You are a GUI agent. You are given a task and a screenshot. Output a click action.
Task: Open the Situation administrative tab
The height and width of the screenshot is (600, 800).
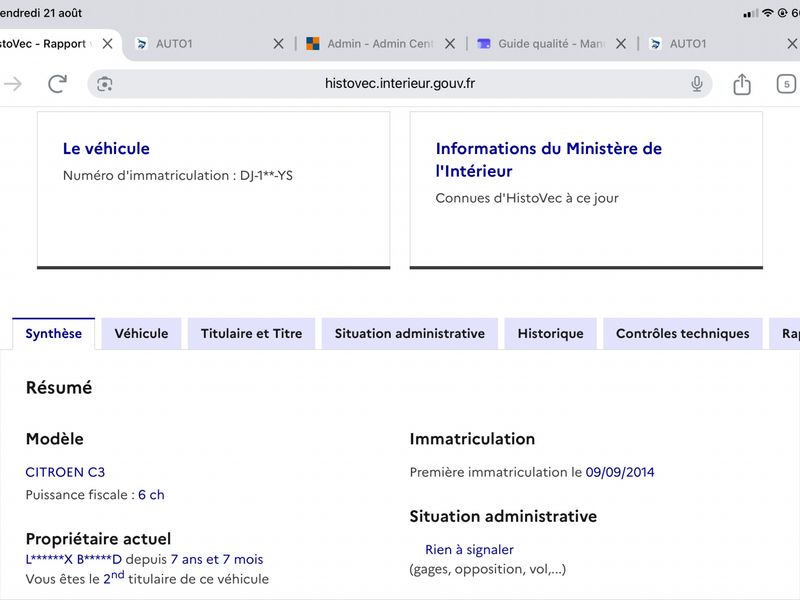pyautogui.click(x=410, y=334)
